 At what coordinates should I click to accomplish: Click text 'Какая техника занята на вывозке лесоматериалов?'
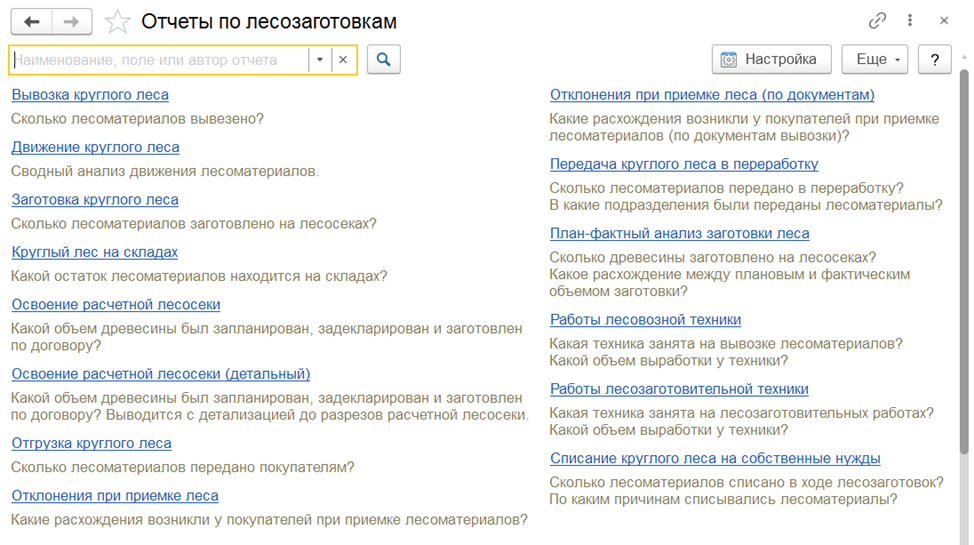pos(726,344)
